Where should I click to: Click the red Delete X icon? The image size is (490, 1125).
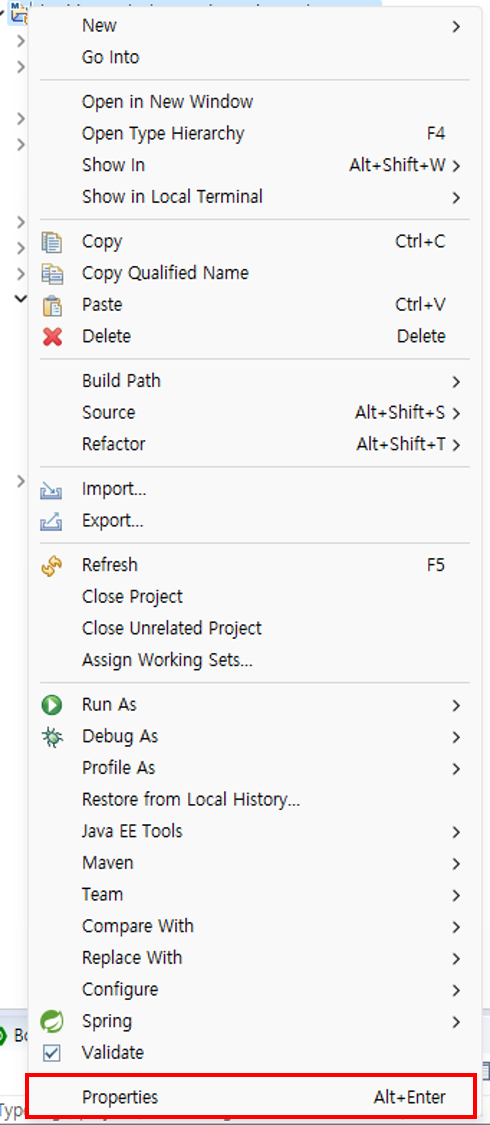tap(52, 336)
